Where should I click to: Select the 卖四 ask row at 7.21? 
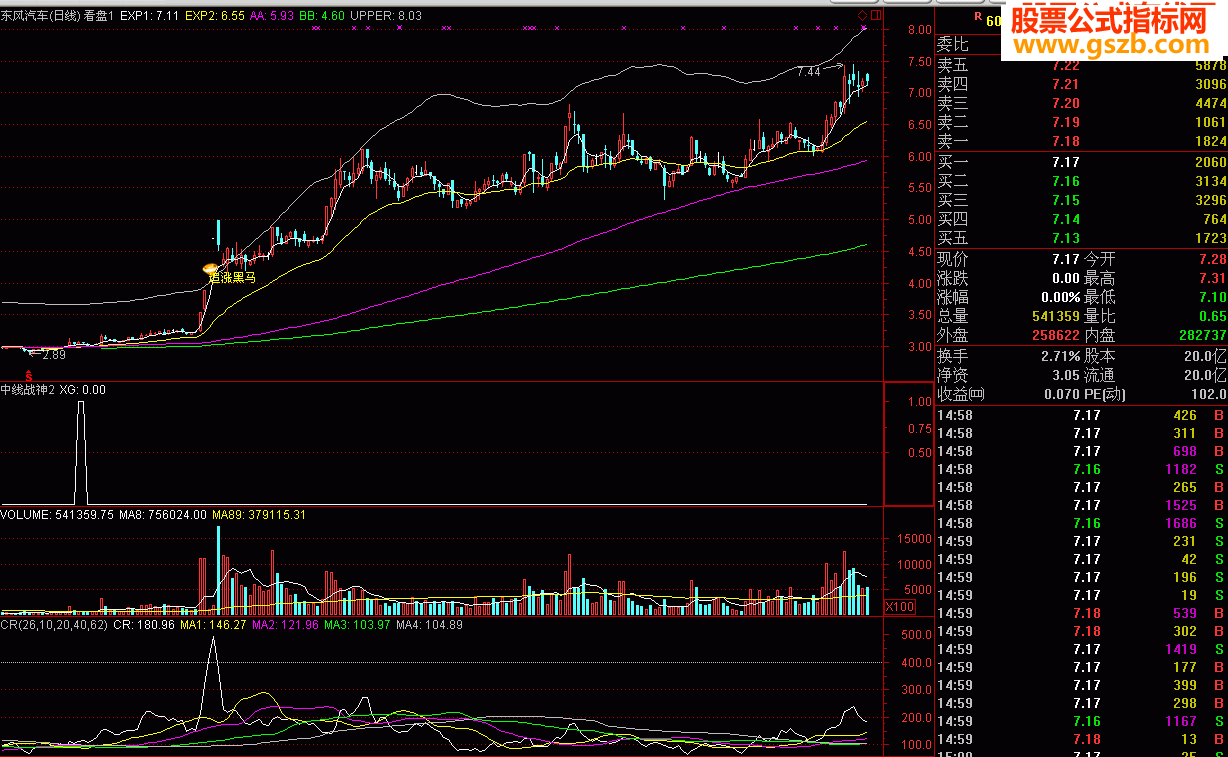[x=1081, y=84]
